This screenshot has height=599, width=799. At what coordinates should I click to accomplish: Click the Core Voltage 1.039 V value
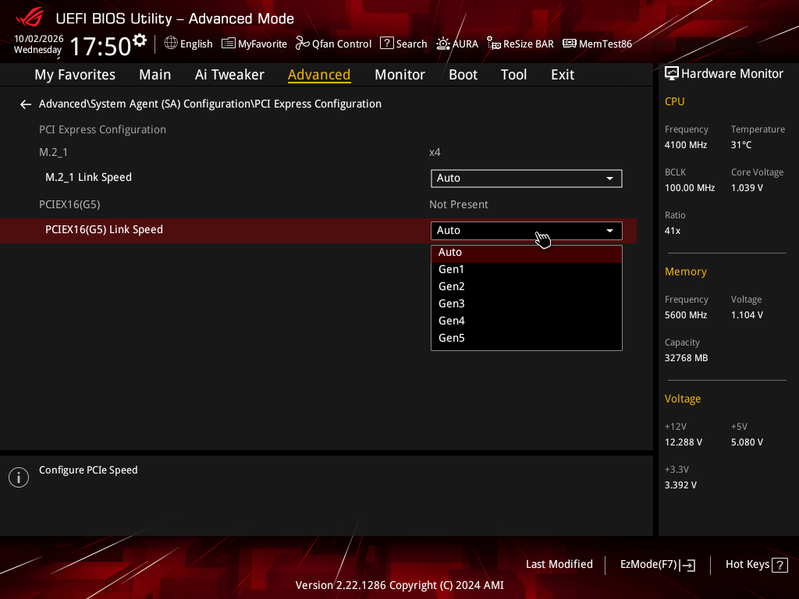coord(747,188)
